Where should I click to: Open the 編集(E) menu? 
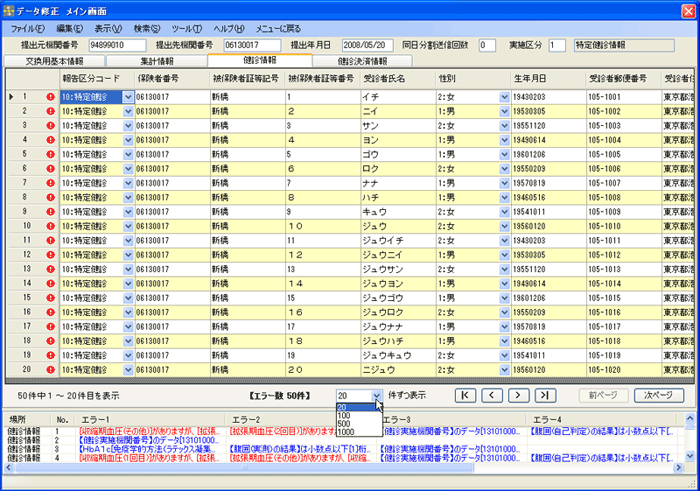69,29
